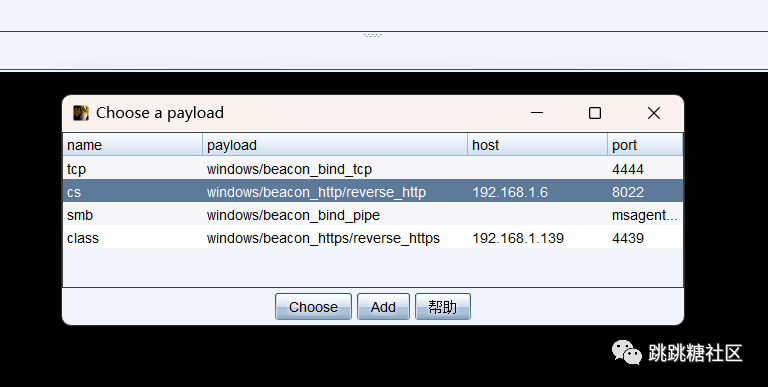Click port cell 4444
Viewport: 768px width, 387px height.
(628, 169)
